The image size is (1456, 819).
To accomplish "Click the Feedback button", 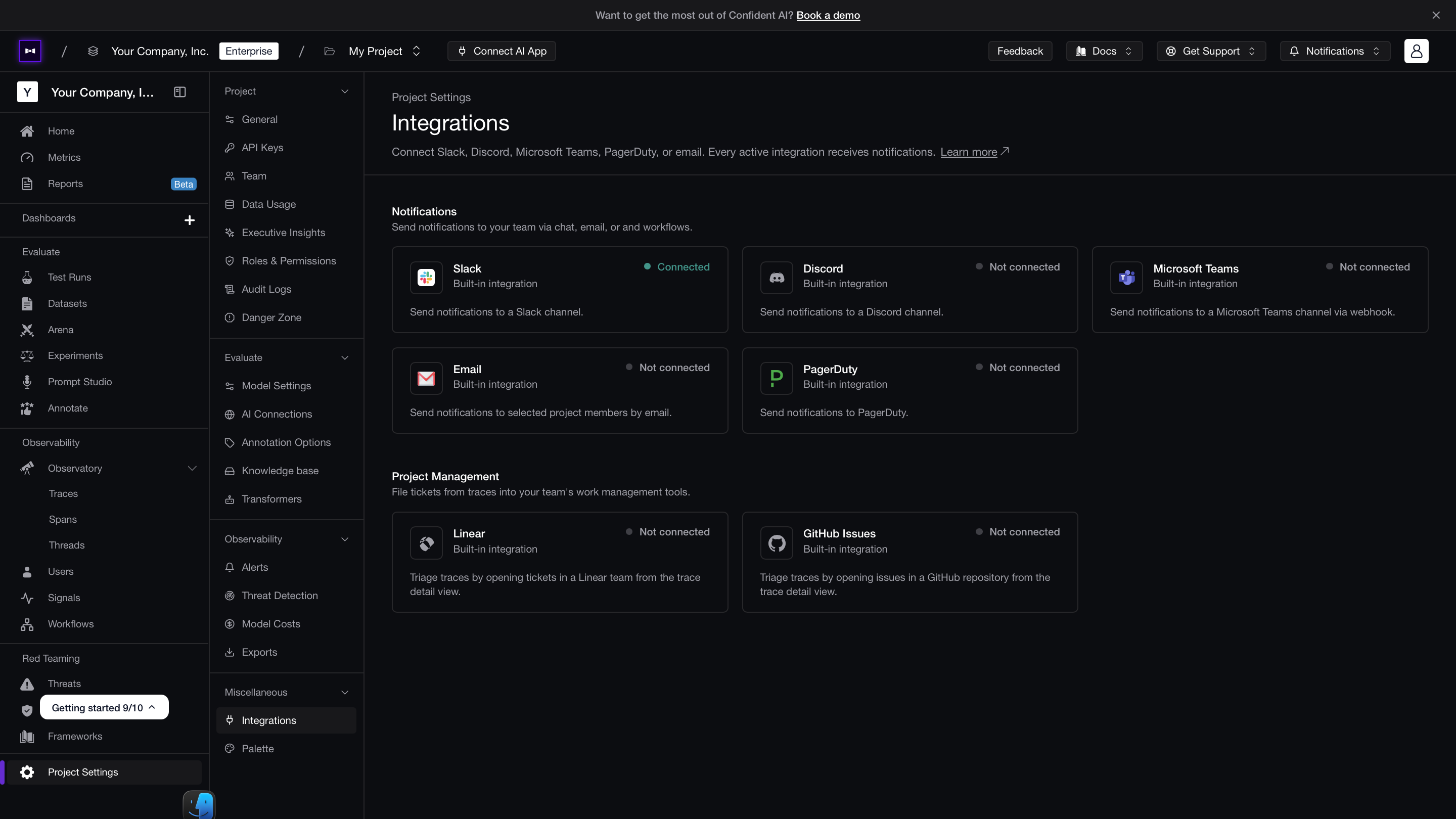I will [1020, 52].
